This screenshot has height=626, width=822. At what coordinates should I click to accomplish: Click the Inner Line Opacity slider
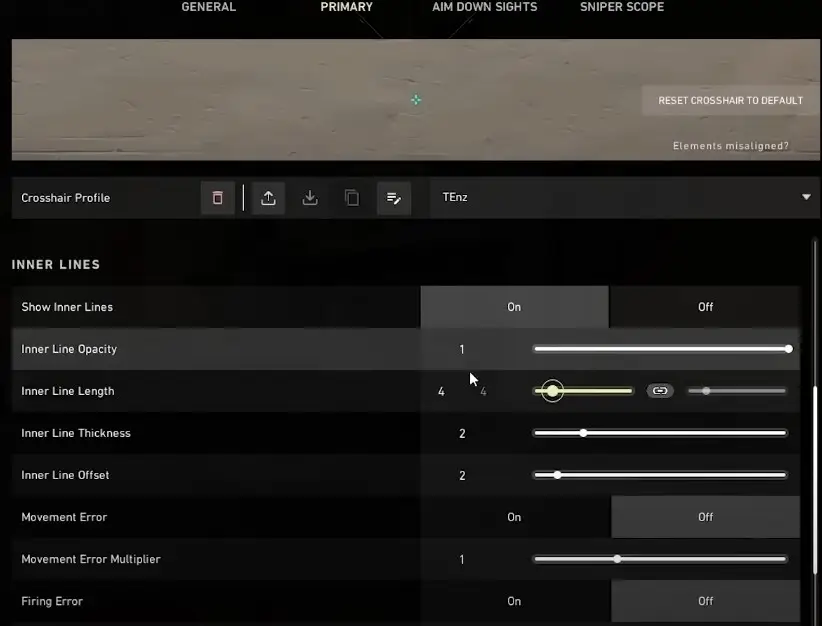tap(663, 349)
